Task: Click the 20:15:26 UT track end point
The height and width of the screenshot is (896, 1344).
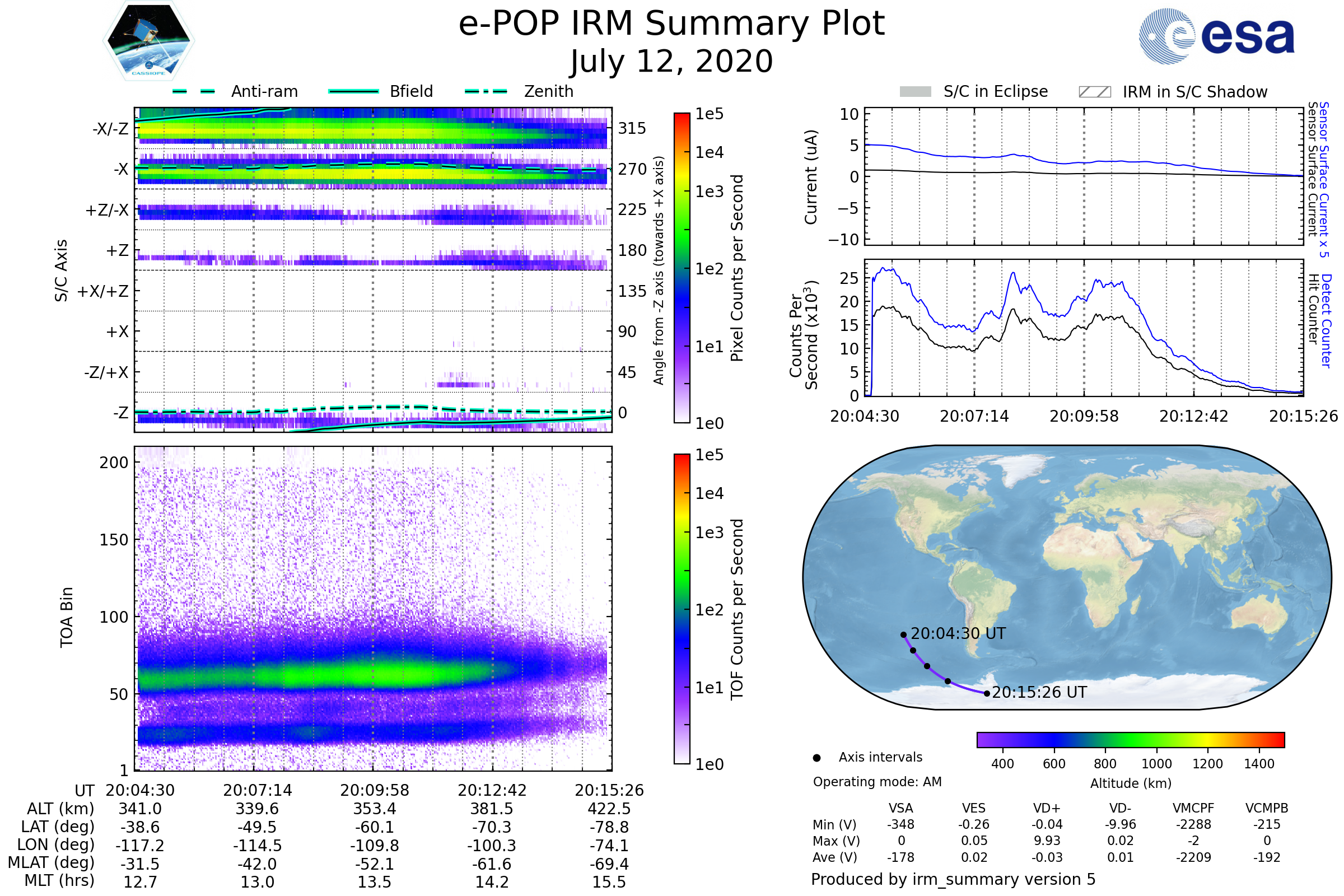Action: pyautogui.click(x=987, y=694)
